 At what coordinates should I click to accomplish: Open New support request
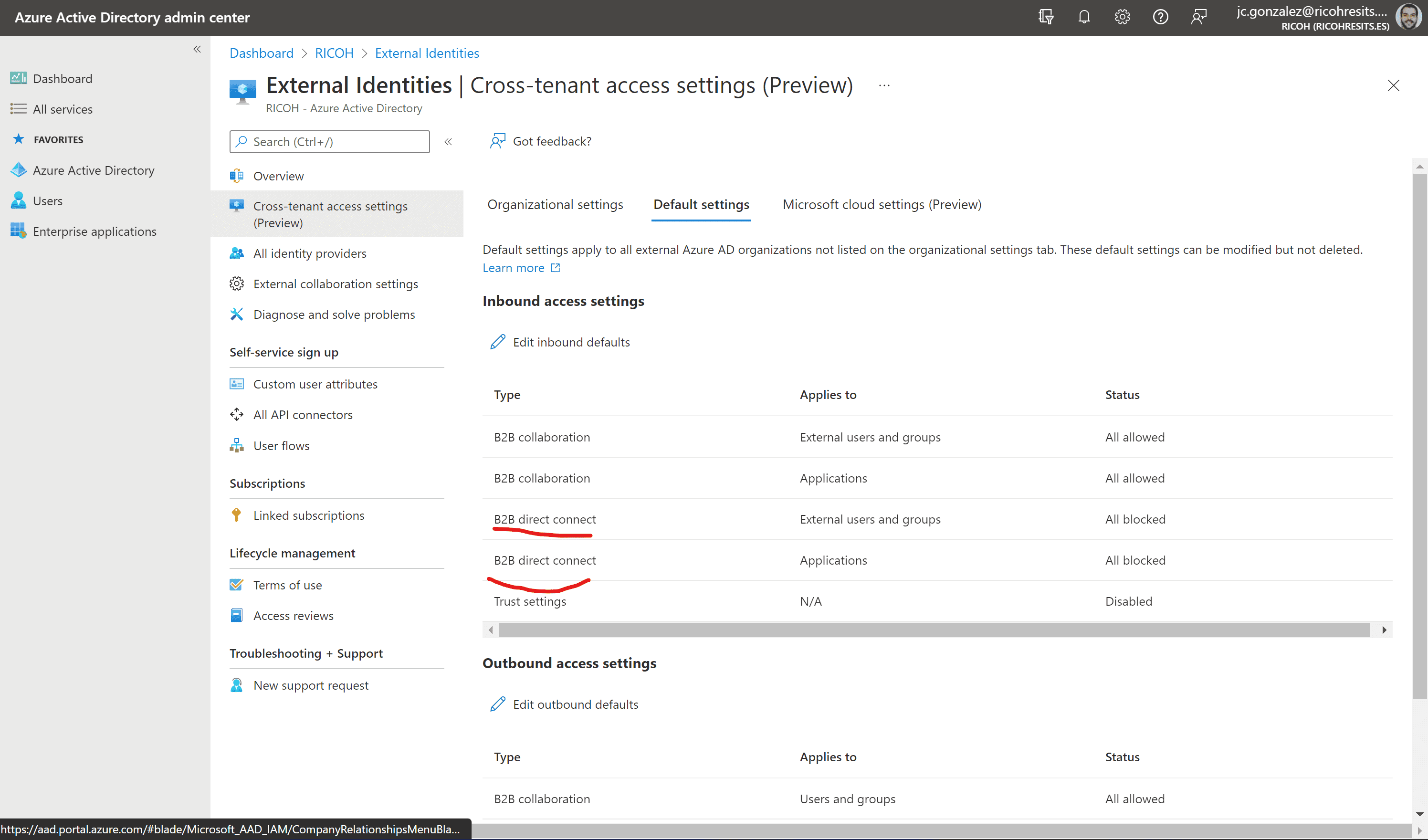311,685
